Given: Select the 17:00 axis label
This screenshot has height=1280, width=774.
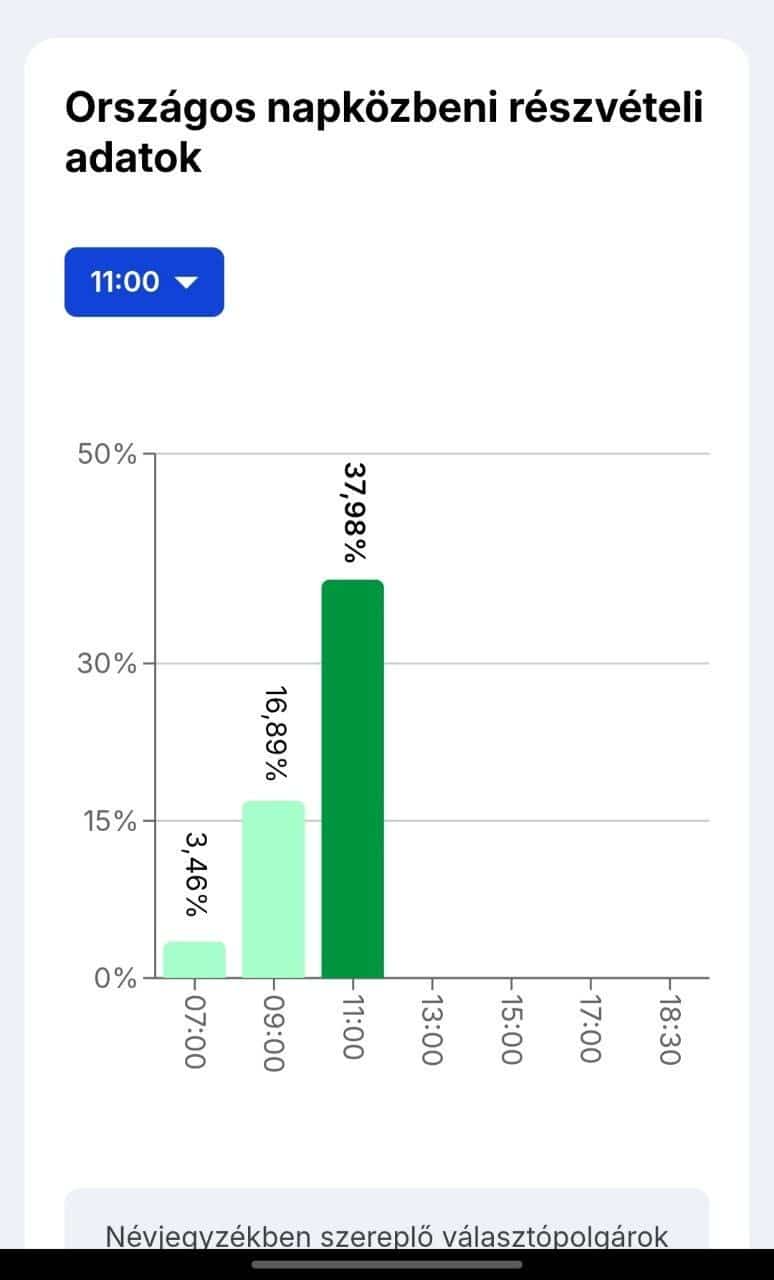Looking at the screenshot, I should 590,1032.
